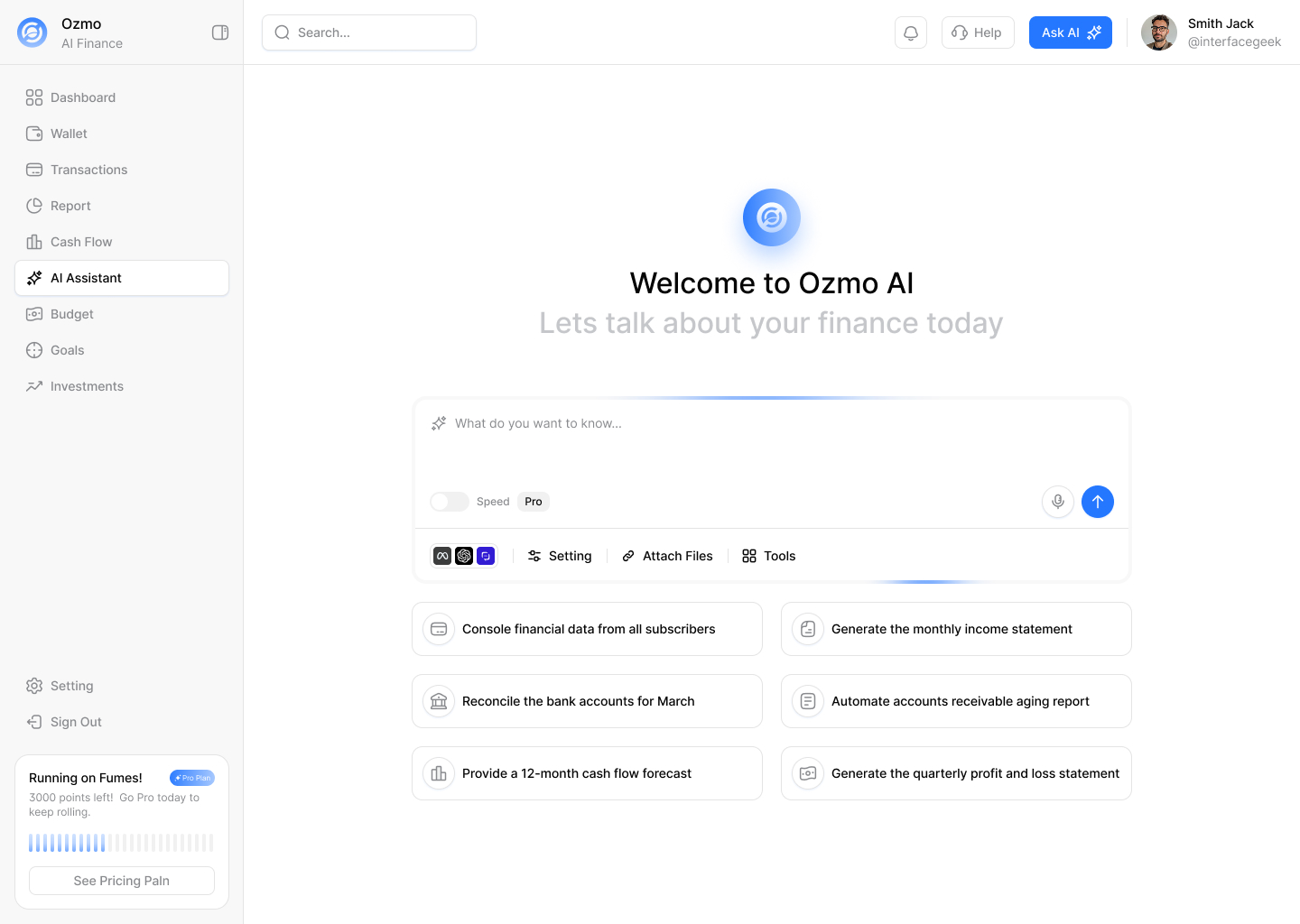The width and height of the screenshot is (1300, 924).
Task: Click the Ask AI button
Action: point(1070,32)
